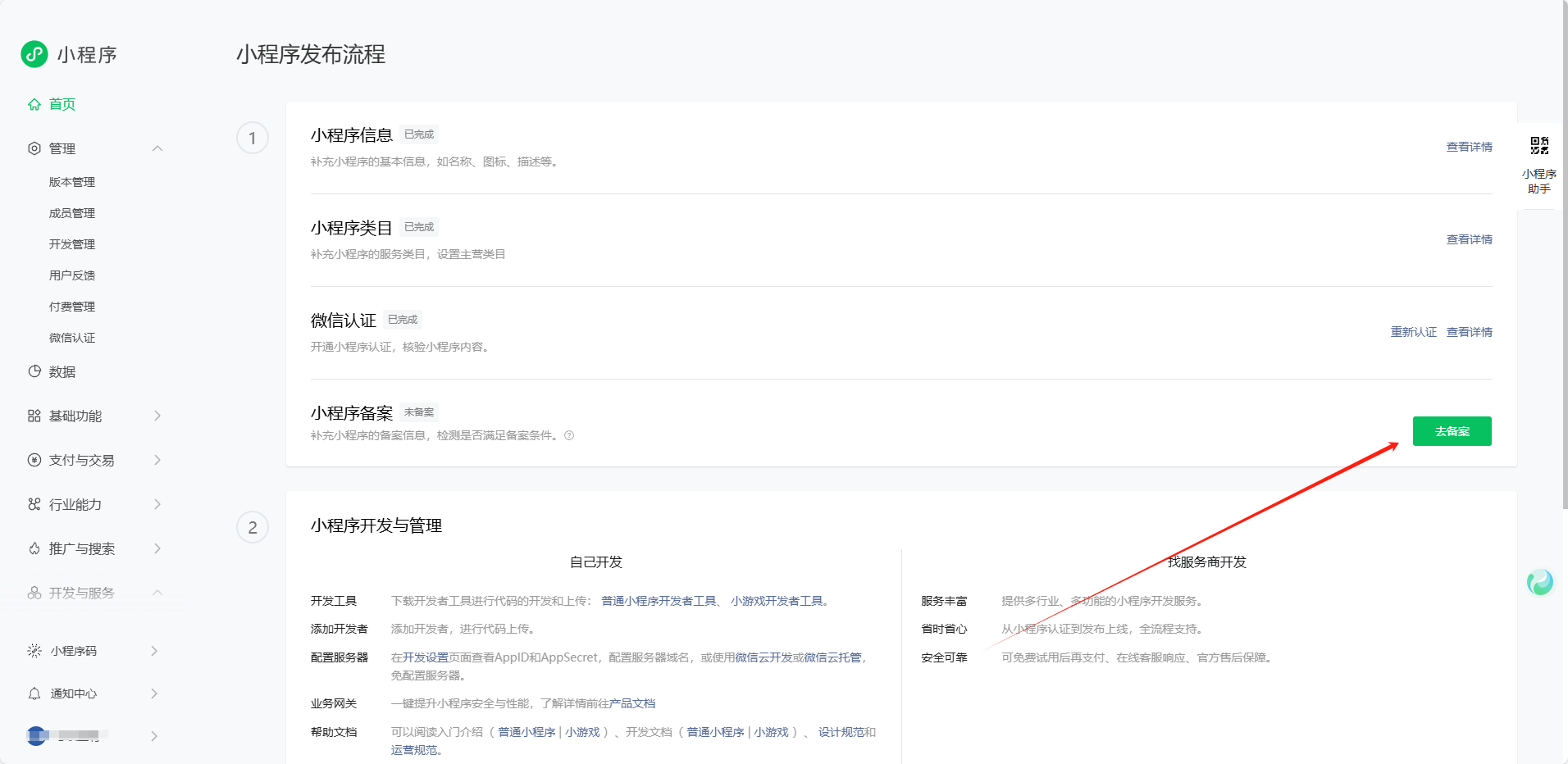Open 版本管理 from the sidebar
Image resolution: width=1568 pixels, height=764 pixels.
tap(71, 182)
